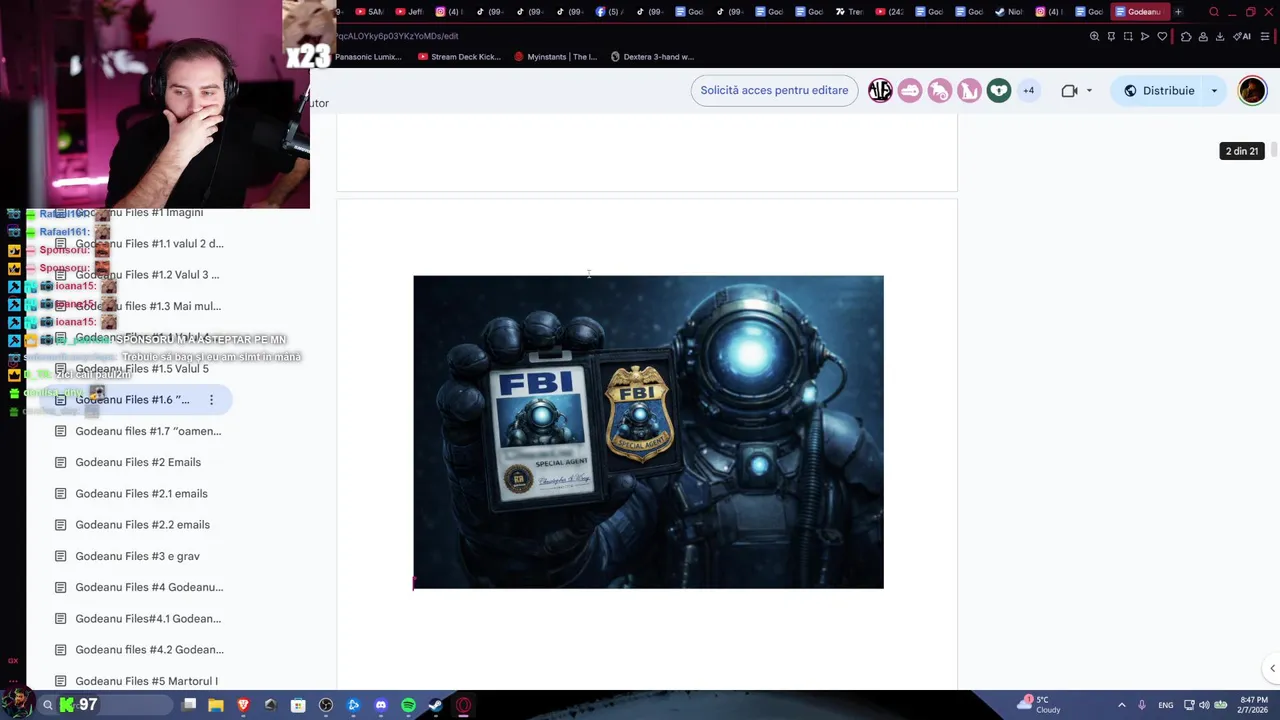Click Solicită acces pentru editare button

coord(774,90)
